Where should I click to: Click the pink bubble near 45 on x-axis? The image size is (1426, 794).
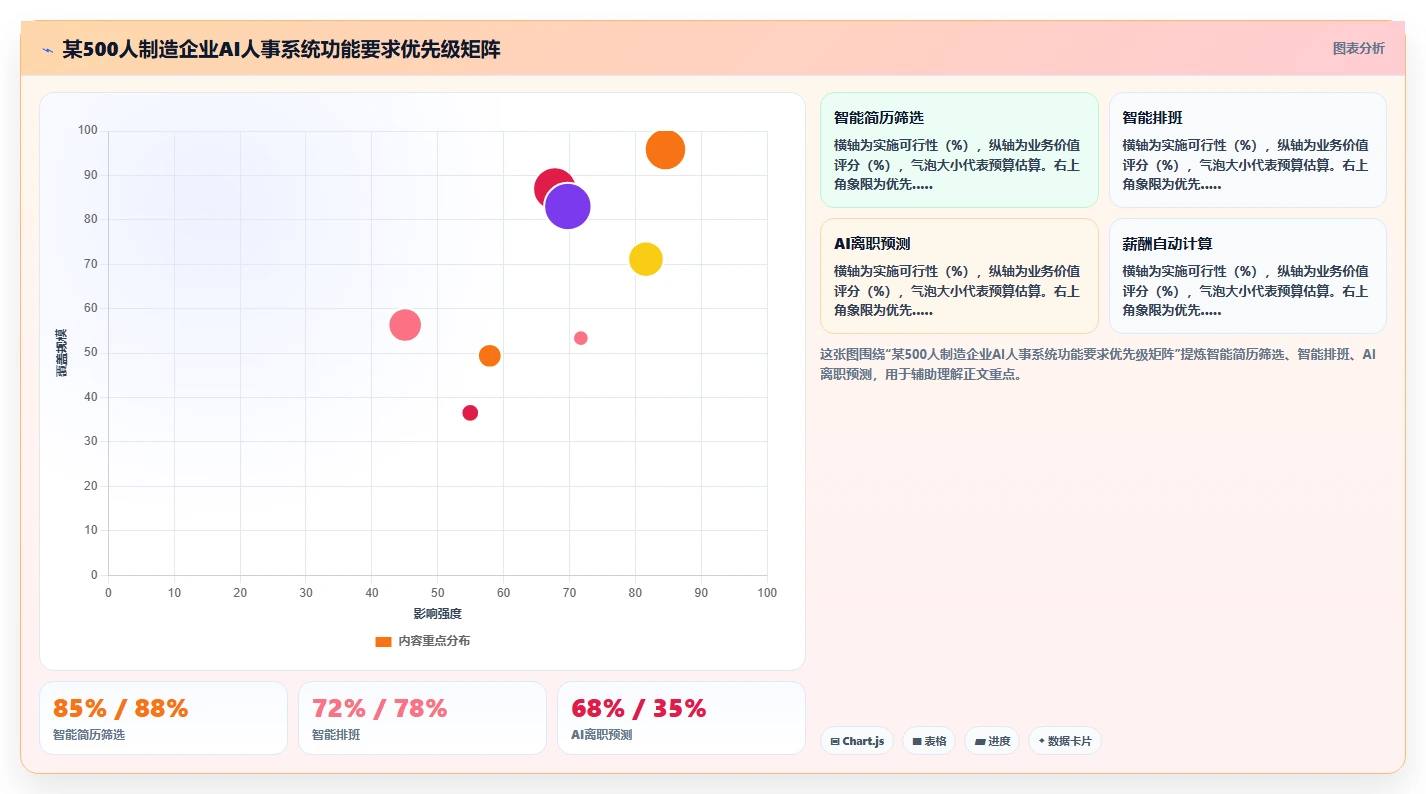point(405,325)
